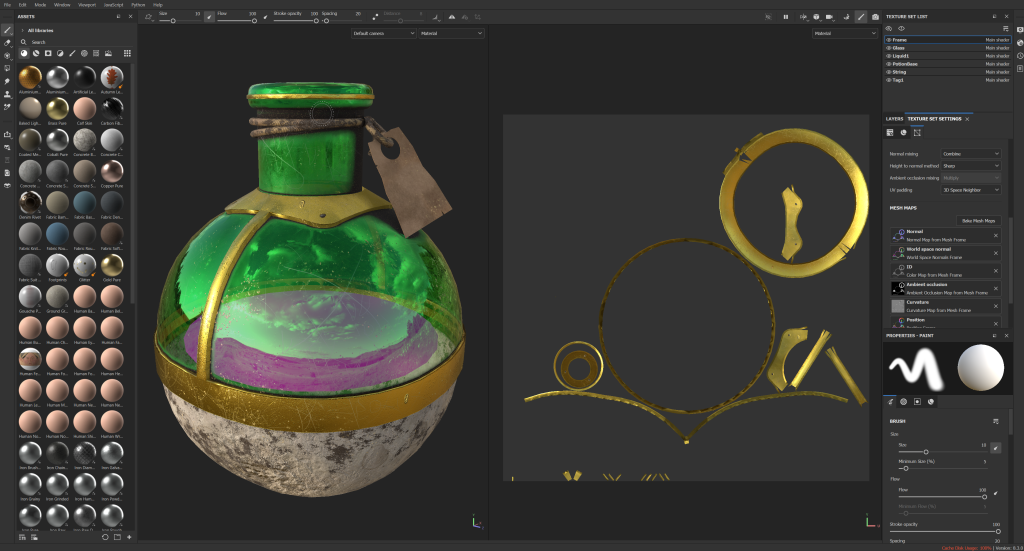The width and height of the screenshot is (1024, 551).
Task: Filter assets by materials sphere icon
Action: (23, 53)
